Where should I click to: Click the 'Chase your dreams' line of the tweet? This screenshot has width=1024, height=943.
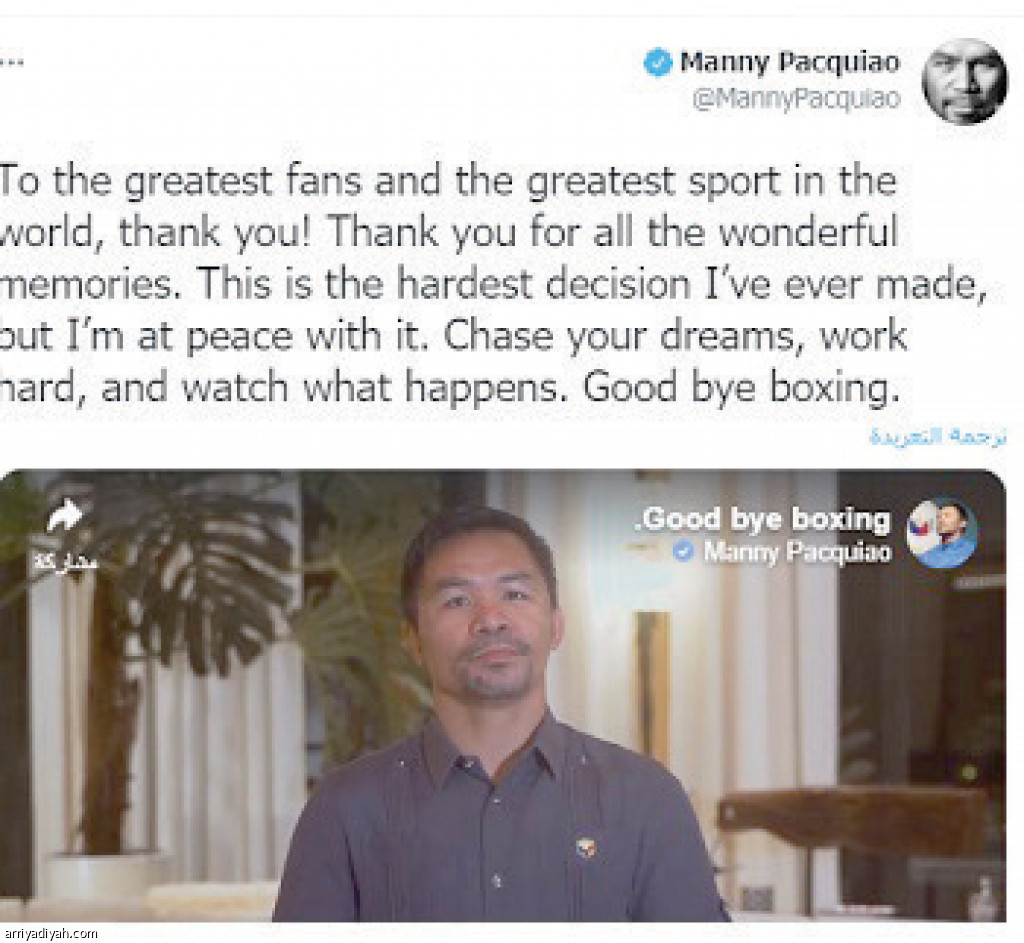click(x=675, y=336)
